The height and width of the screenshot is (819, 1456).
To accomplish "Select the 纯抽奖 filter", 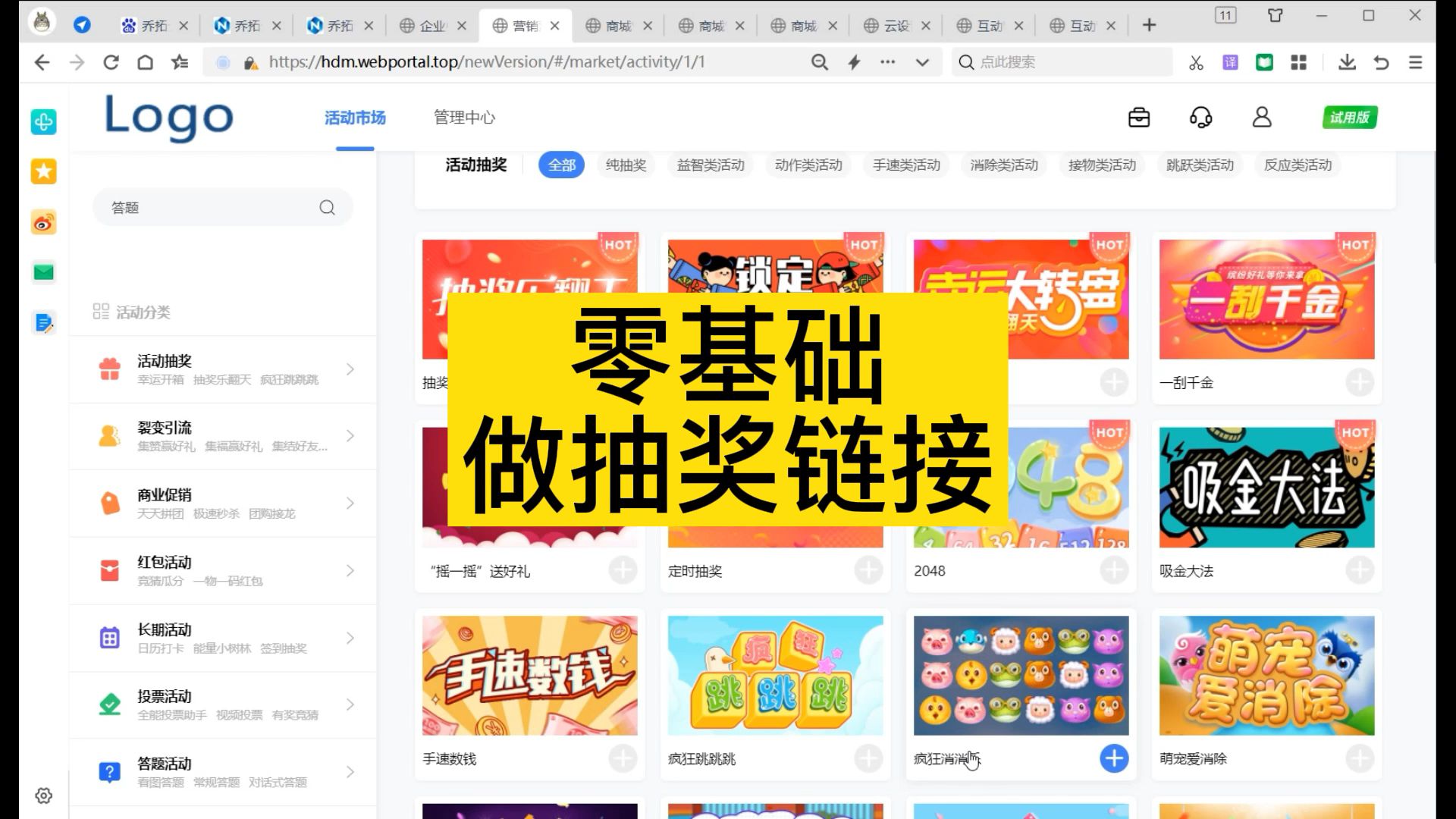I will tap(626, 165).
